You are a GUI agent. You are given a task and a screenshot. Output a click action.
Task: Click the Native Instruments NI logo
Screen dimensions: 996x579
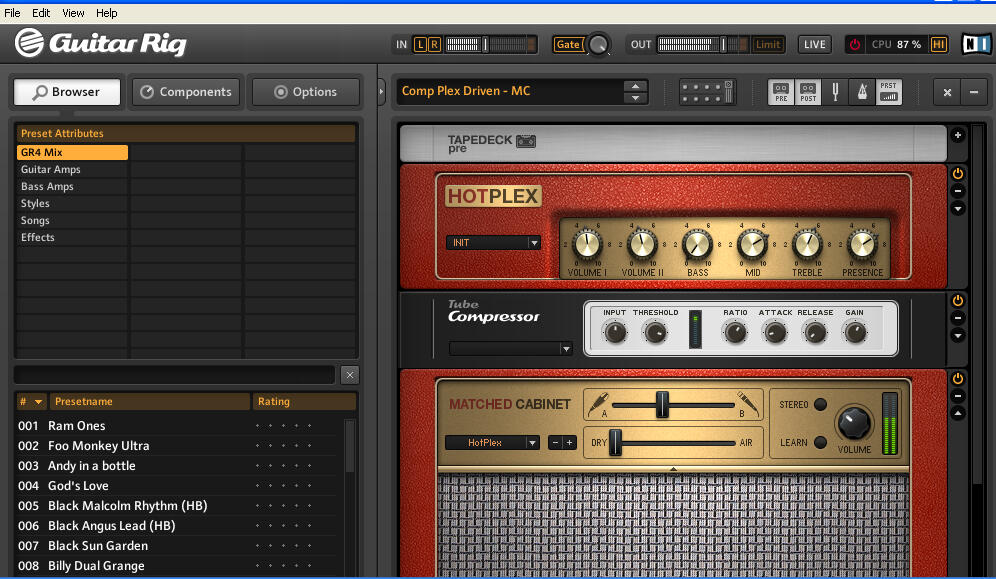[x=976, y=44]
